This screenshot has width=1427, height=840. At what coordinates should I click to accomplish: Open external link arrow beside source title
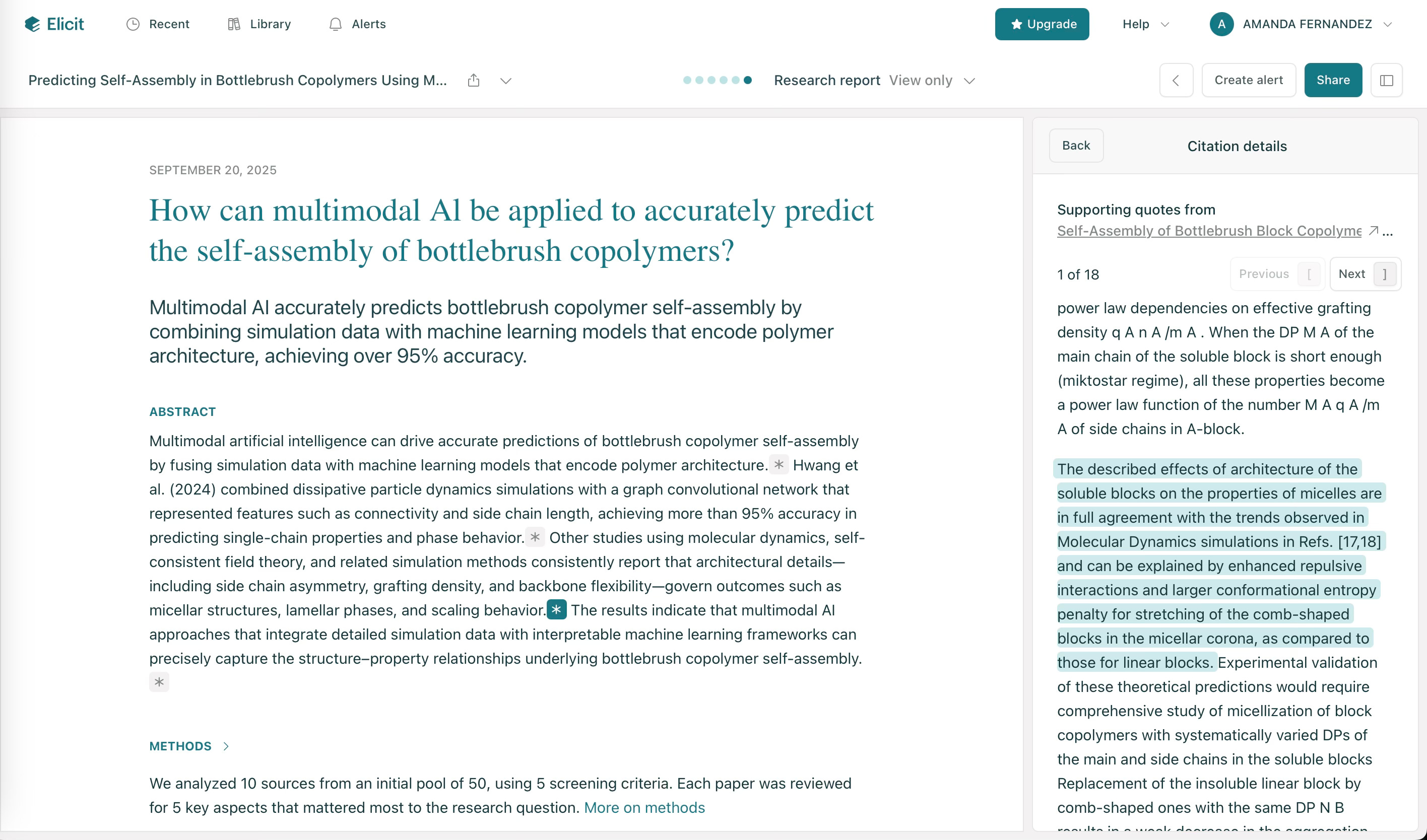click(1373, 230)
